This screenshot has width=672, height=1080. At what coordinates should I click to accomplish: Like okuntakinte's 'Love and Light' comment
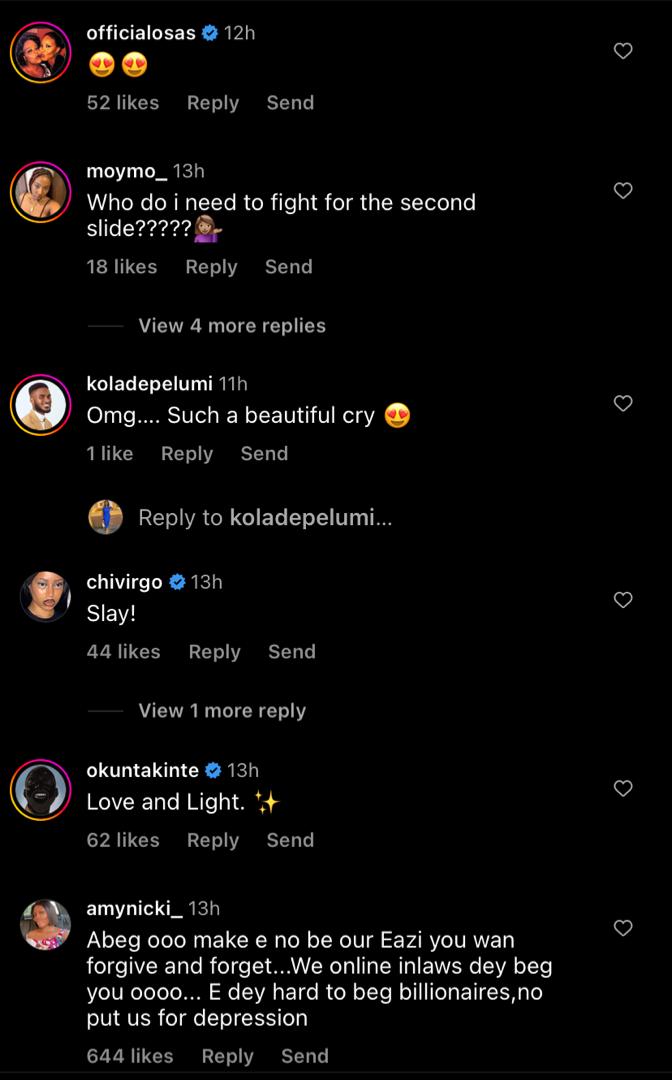[x=623, y=789]
